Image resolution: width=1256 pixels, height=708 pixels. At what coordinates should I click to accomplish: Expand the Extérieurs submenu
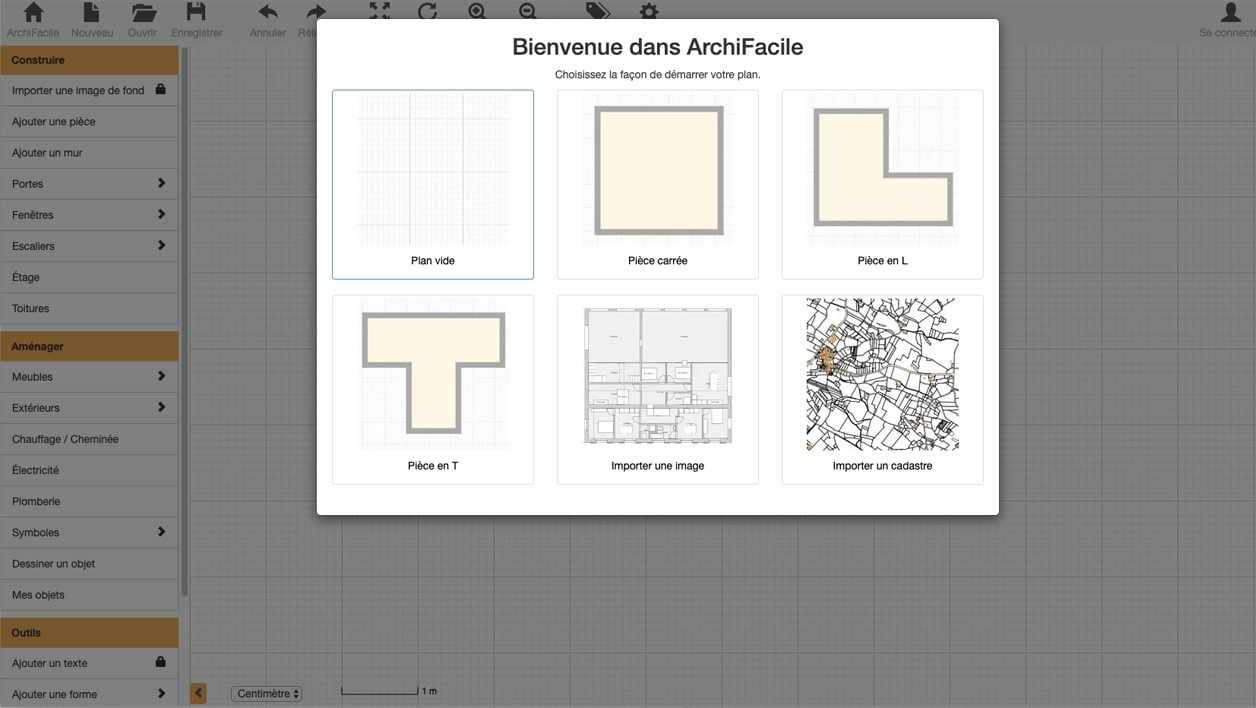161,407
